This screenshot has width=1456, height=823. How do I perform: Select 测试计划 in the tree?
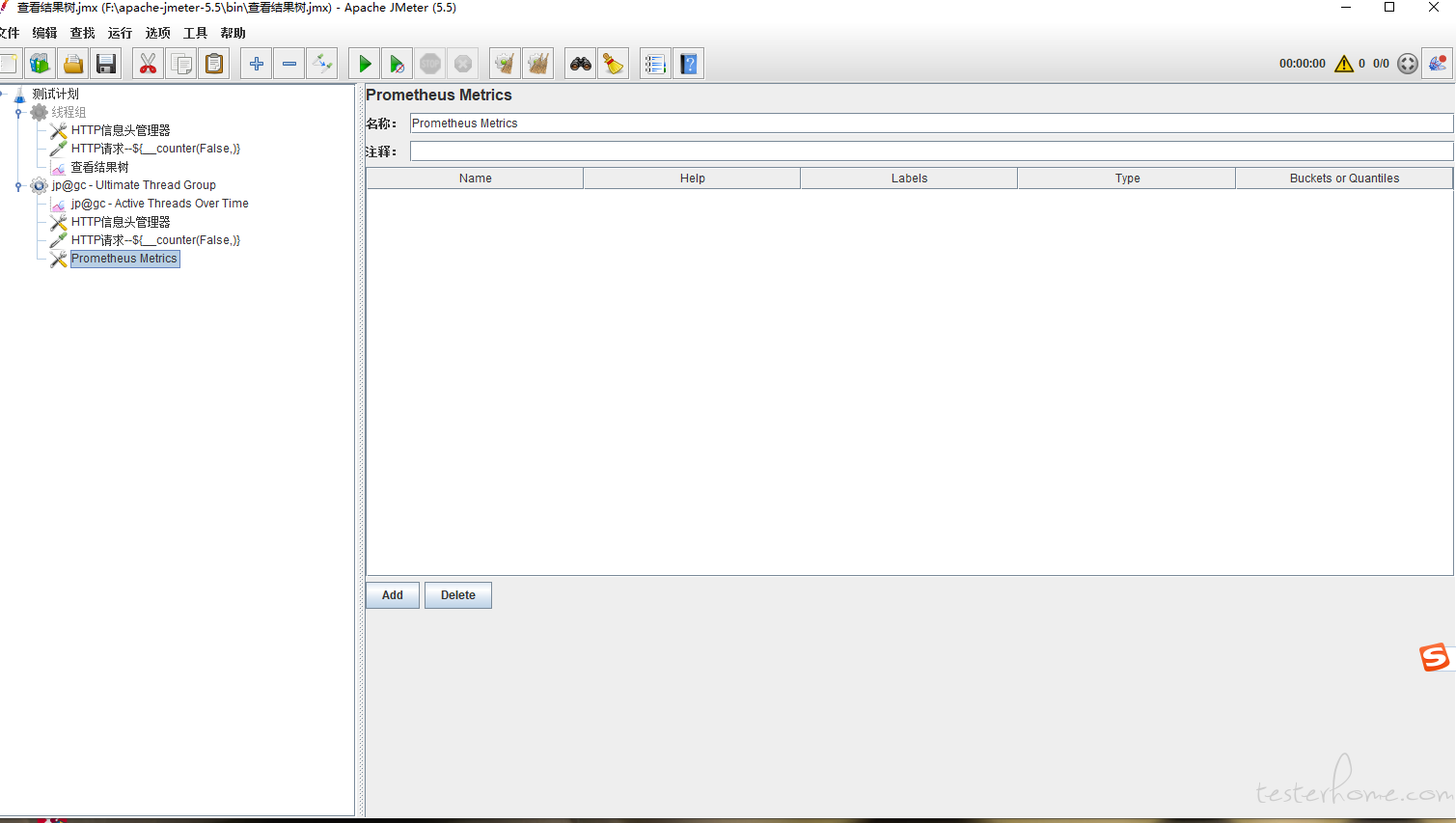[x=55, y=94]
